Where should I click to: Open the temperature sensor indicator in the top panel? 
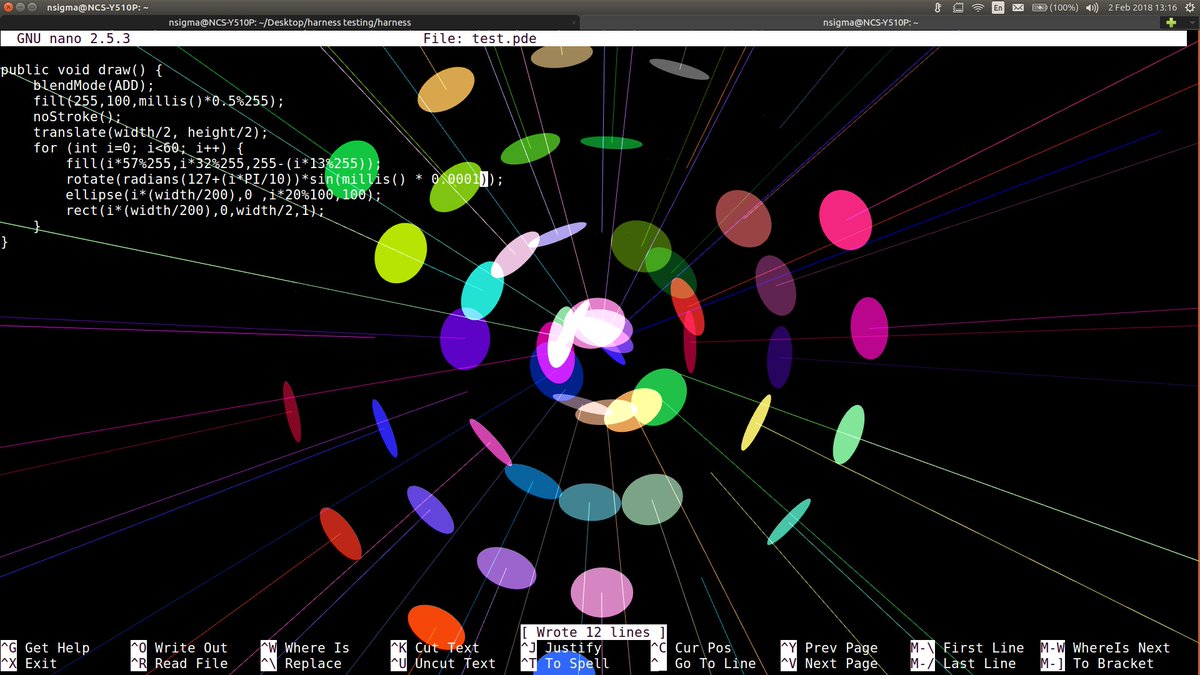(938, 7)
